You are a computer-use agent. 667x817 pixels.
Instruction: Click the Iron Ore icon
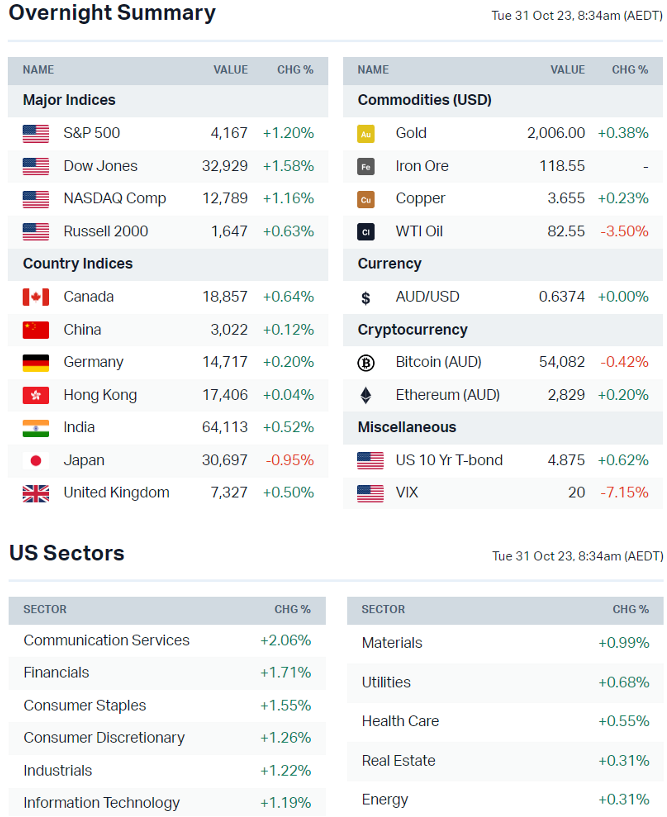tap(366, 167)
